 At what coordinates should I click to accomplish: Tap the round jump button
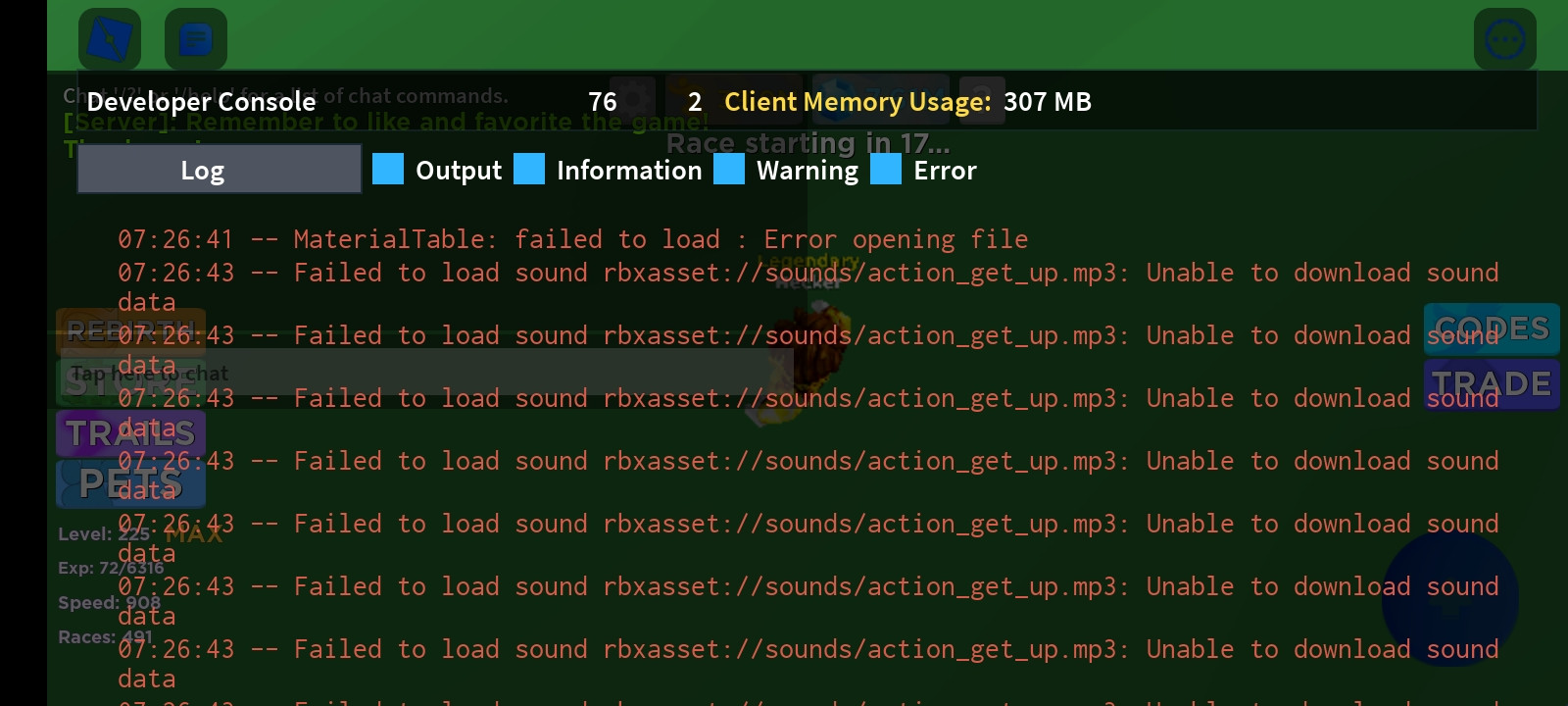pyautogui.click(x=1450, y=599)
